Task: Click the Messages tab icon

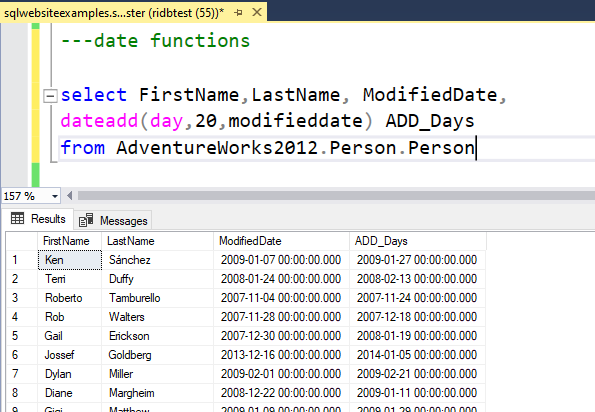Action: click(x=86, y=220)
